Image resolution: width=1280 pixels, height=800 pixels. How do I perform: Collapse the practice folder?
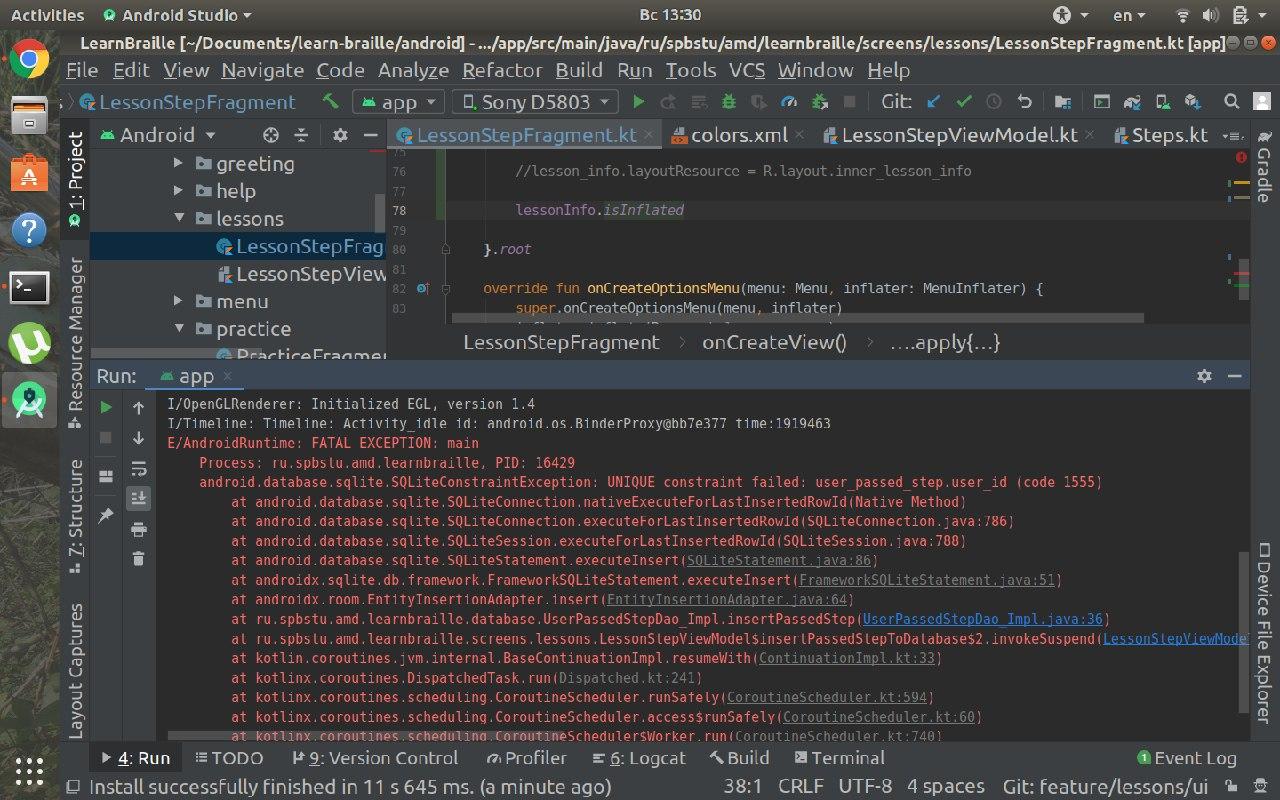click(178, 329)
